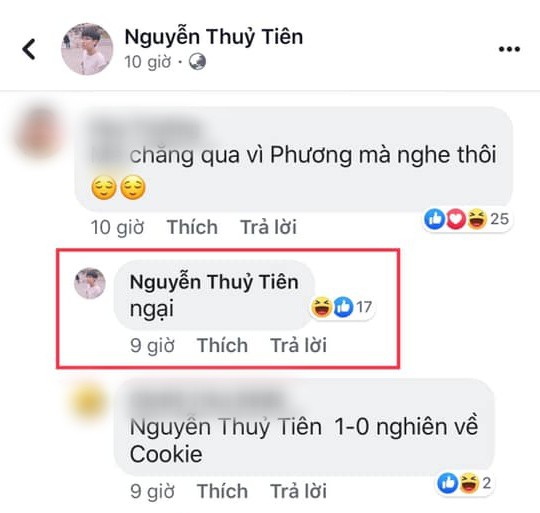Click the heart reaction icon on first comment
The height and width of the screenshot is (513, 540).
pos(456,219)
